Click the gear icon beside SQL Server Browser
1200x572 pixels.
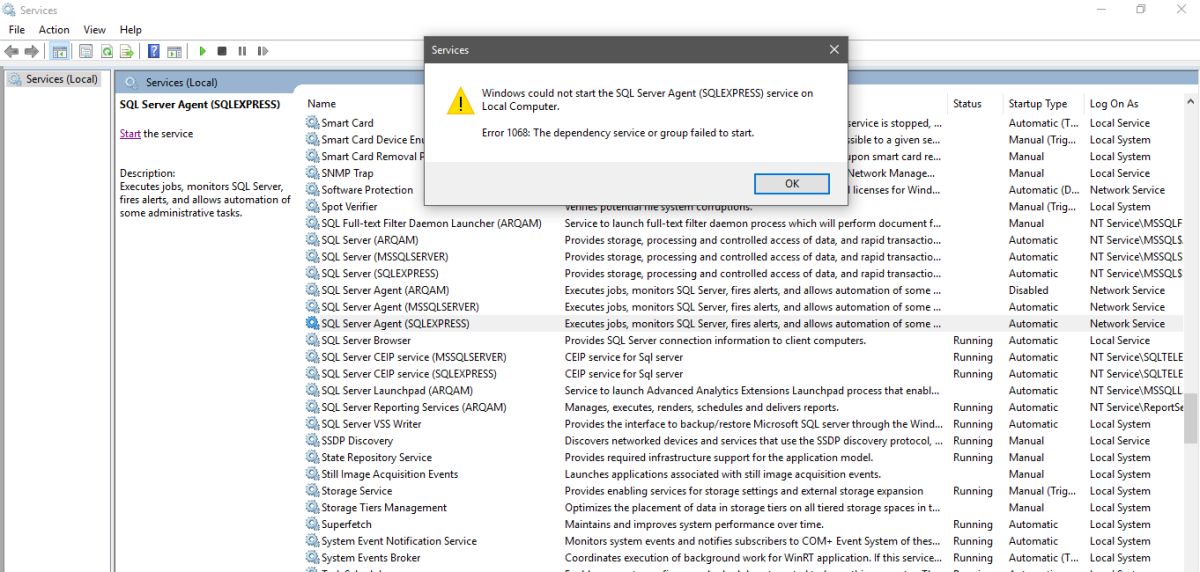(x=312, y=340)
